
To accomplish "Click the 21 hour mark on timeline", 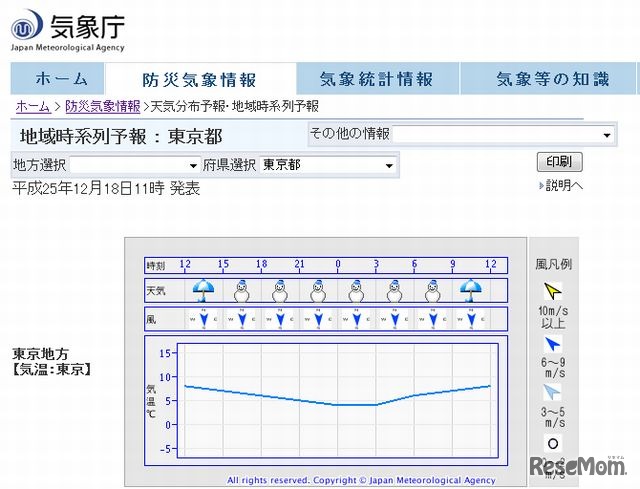I will [x=300, y=264].
